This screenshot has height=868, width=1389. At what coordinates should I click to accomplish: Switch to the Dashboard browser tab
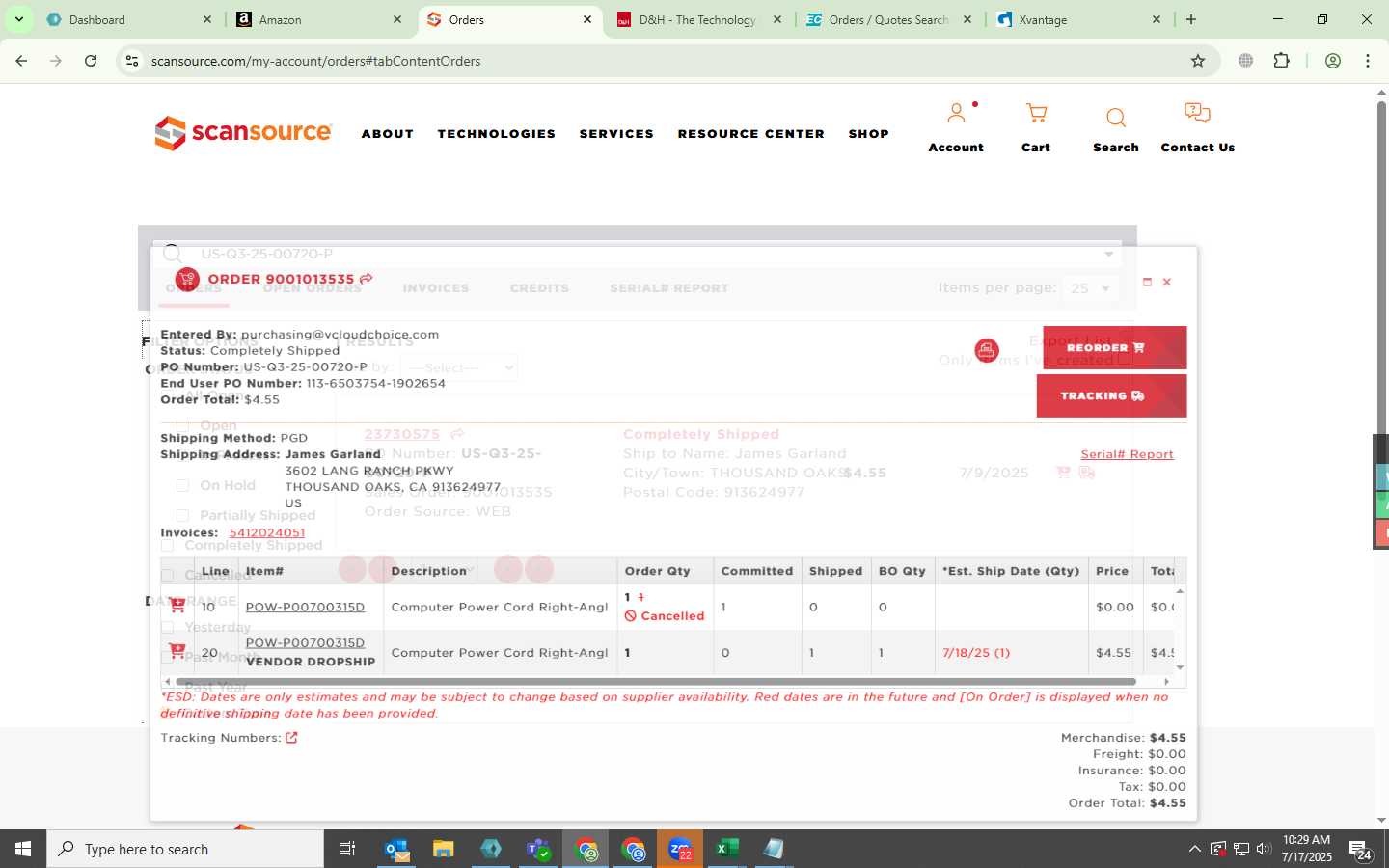(130, 19)
